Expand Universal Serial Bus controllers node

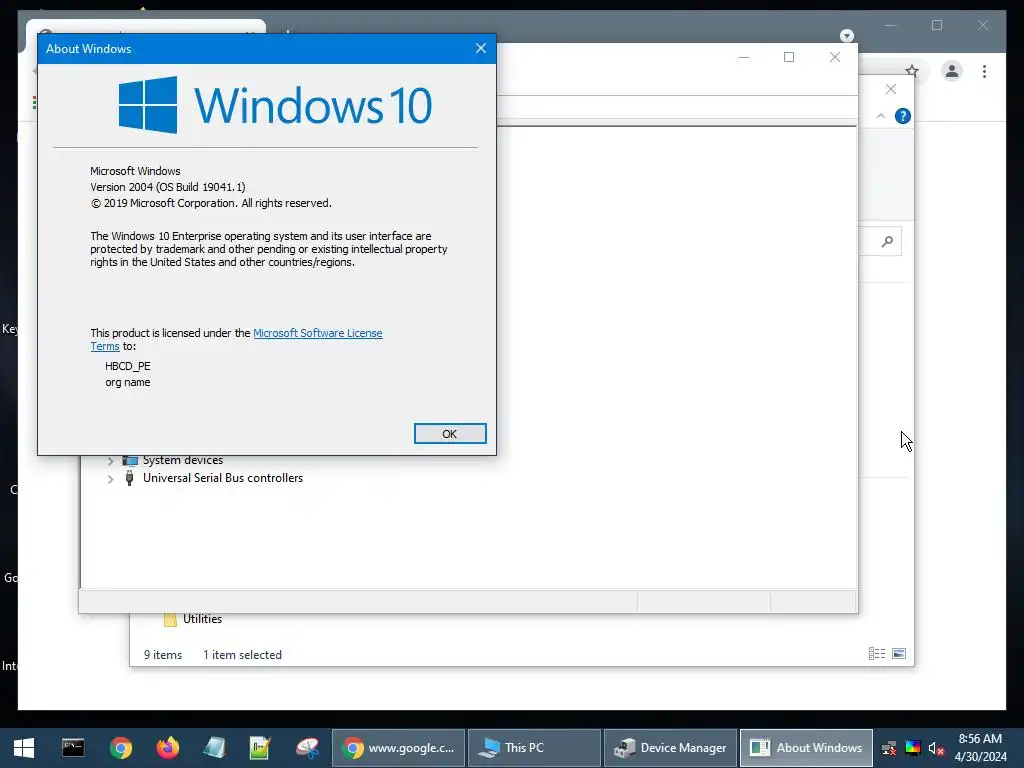coord(110,479)
